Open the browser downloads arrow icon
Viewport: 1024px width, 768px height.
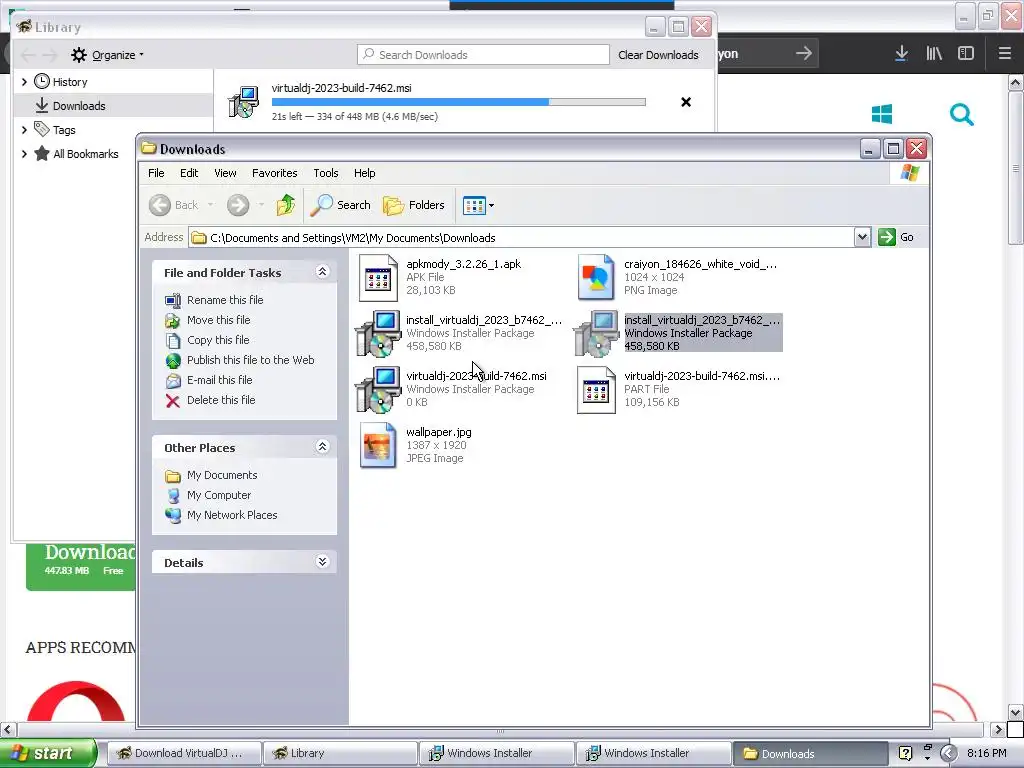901,54
